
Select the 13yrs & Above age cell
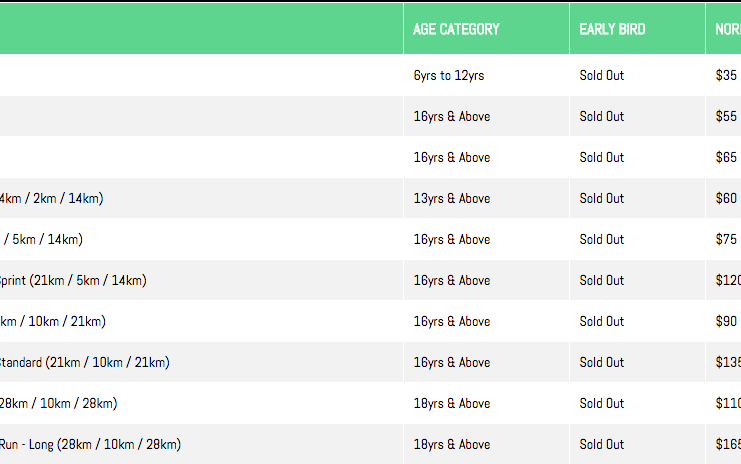pyautogui.click(x=452, y=198)
